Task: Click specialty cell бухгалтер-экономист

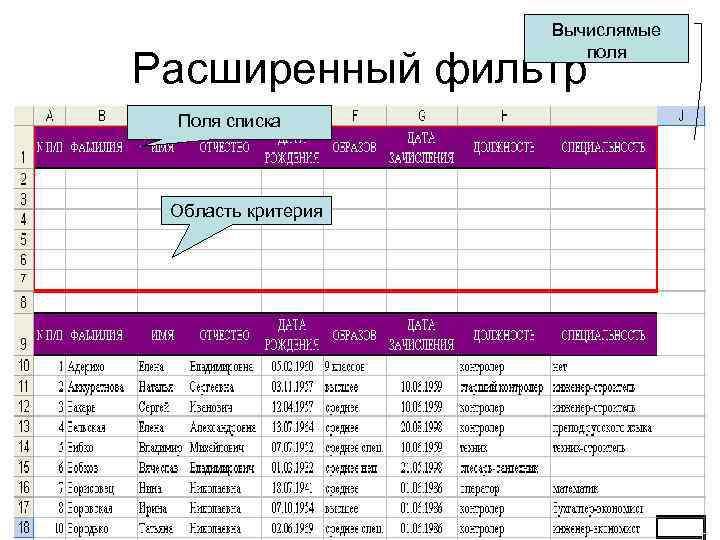Action: point(603,508)
